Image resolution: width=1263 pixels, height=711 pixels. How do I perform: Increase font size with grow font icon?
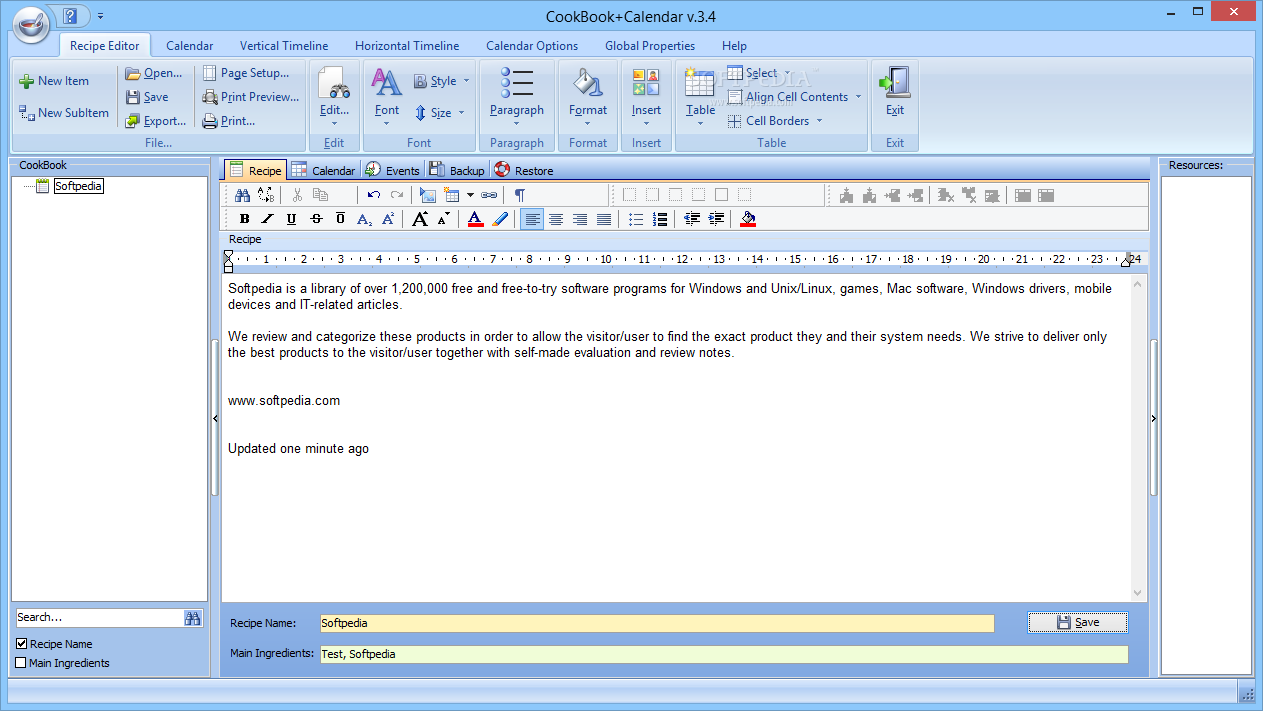point(420,219)
